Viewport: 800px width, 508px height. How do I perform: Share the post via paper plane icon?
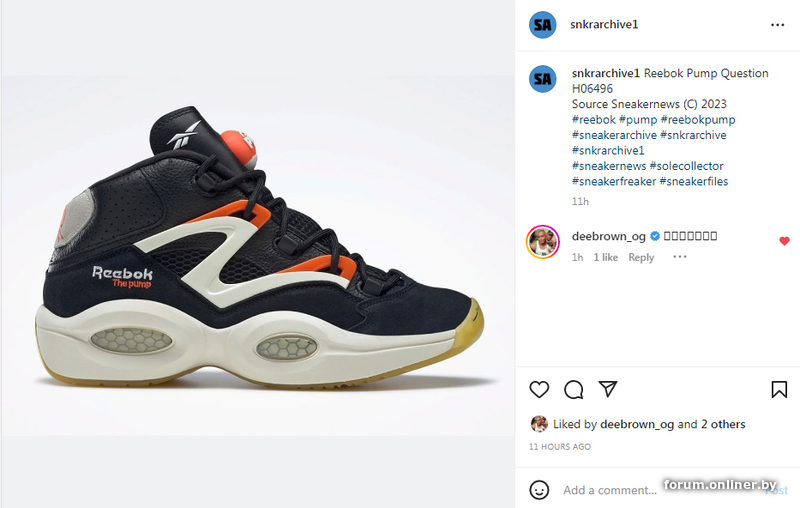608,389
